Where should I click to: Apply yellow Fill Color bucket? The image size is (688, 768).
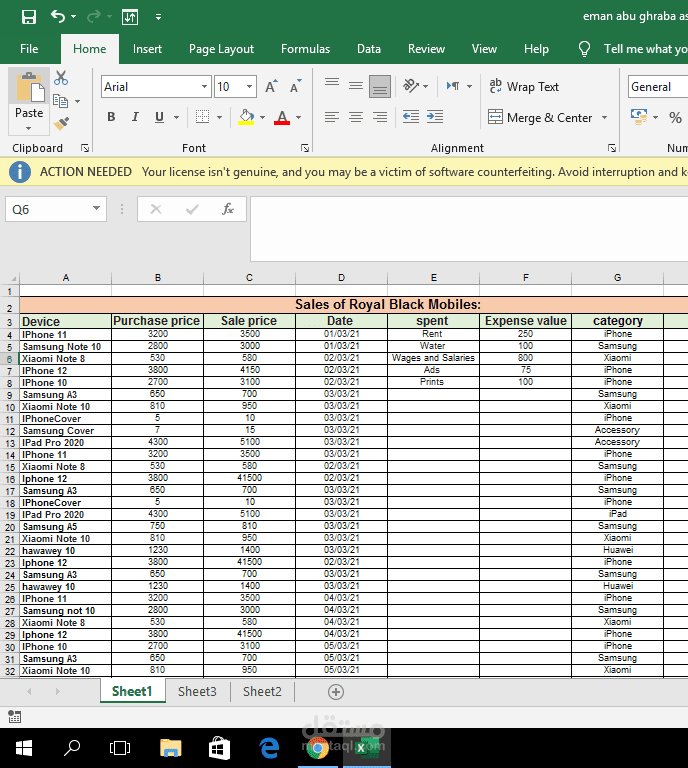pyautogui.click(x=246, y=117)
